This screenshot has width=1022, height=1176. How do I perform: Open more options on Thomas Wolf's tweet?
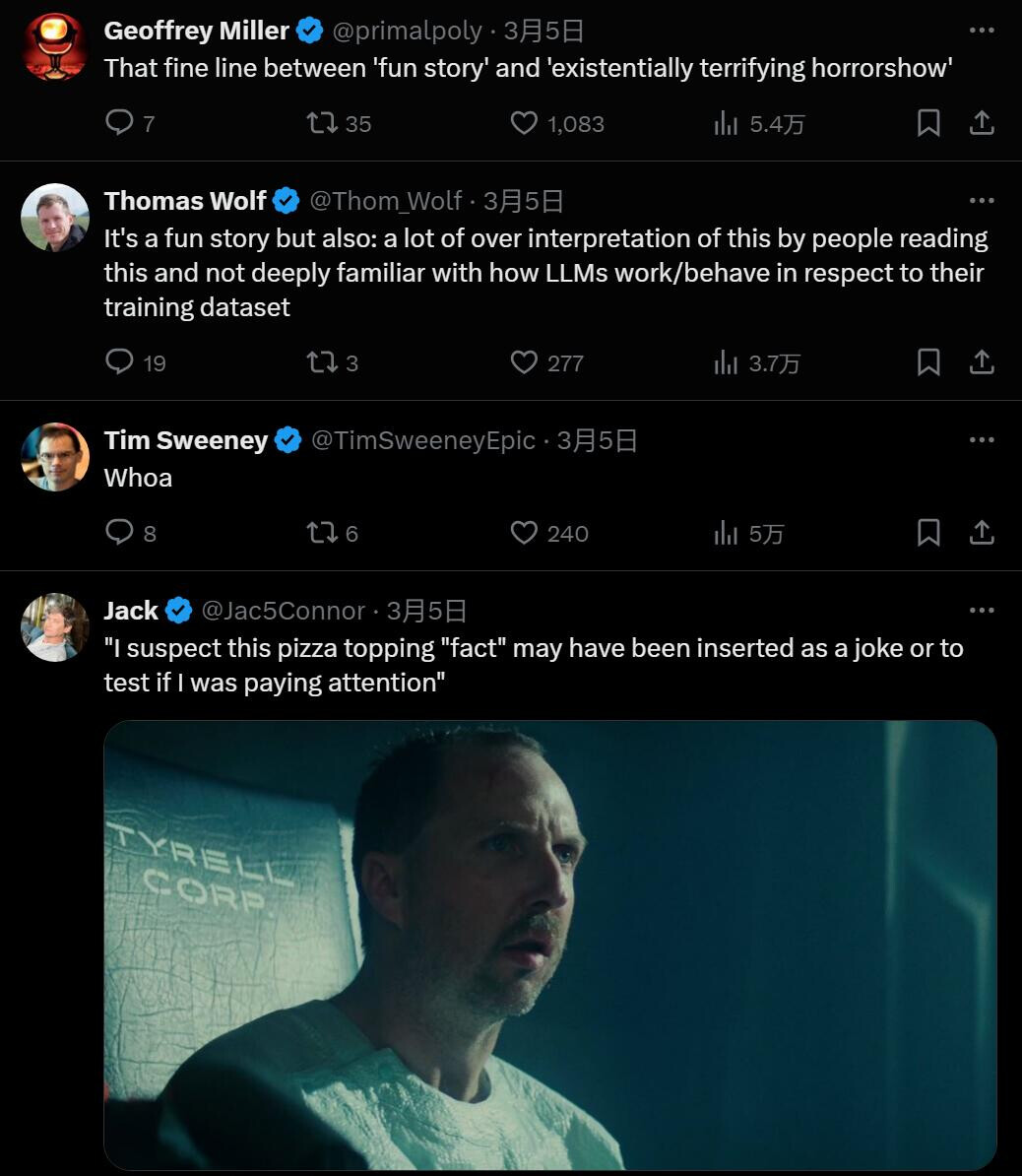[982, 200]
